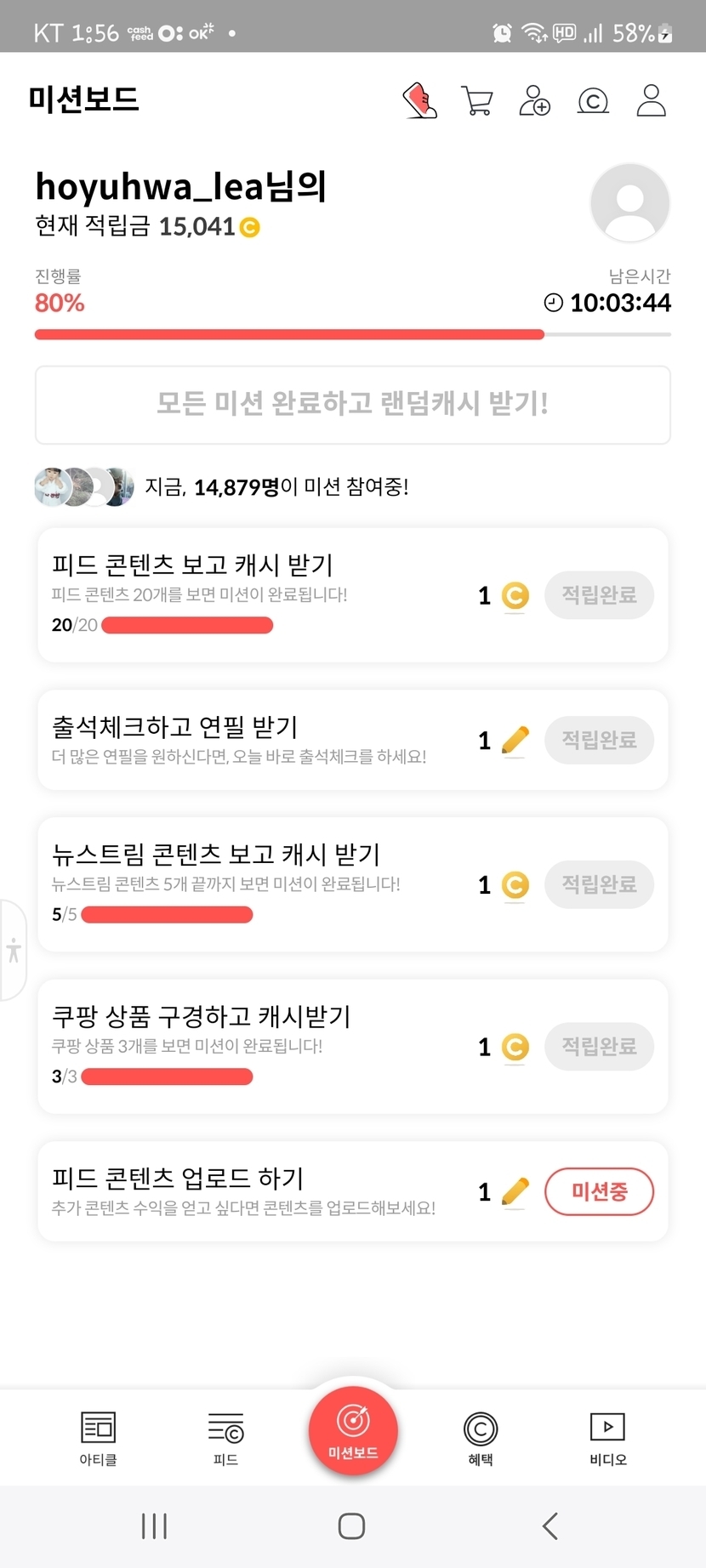This screenshot has height=1568, width=706.
Task: Tap 적립완료 on the Coupang product mission
Action: tap(599, 1046)
